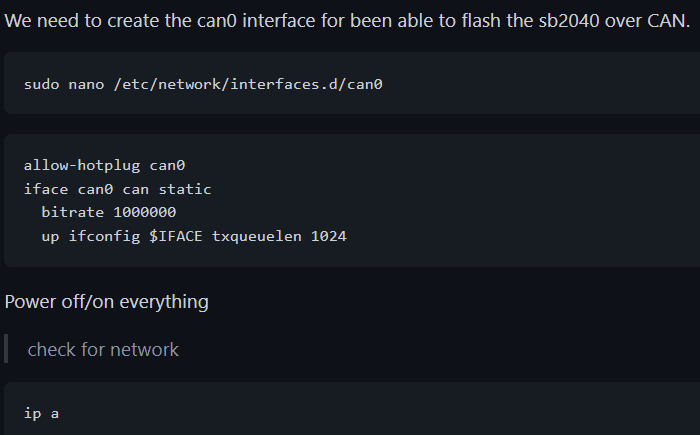Click the word "txqueuelen"

[257, 237]
